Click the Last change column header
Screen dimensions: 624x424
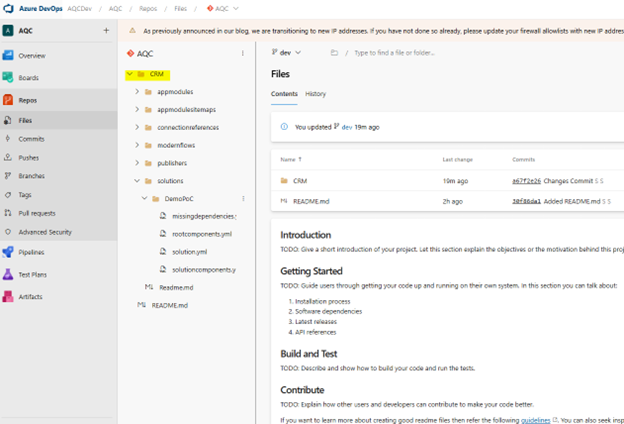click(x=458, y=160)
